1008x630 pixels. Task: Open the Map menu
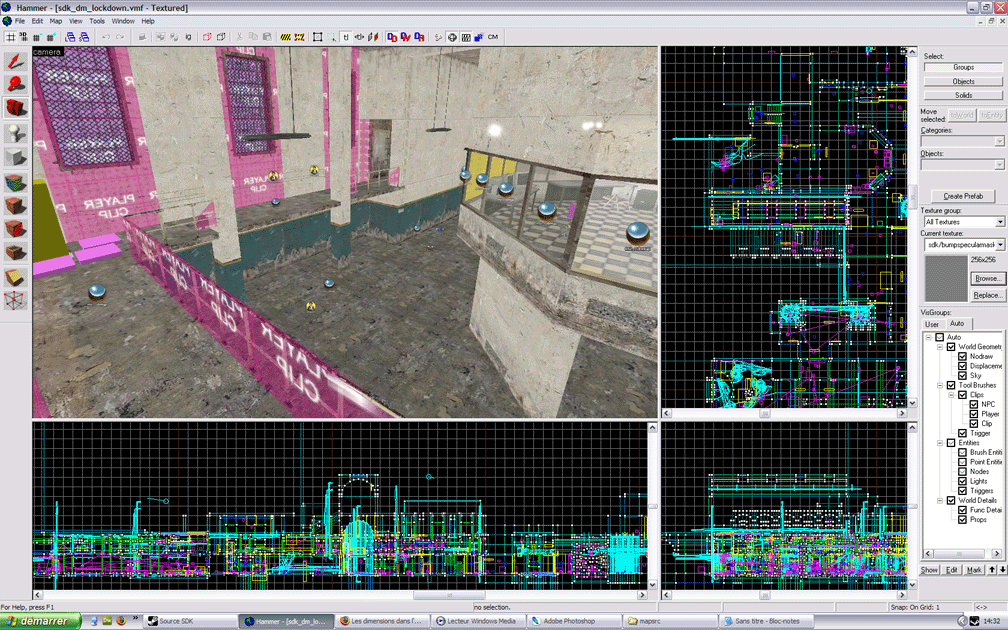coord(55,21)
